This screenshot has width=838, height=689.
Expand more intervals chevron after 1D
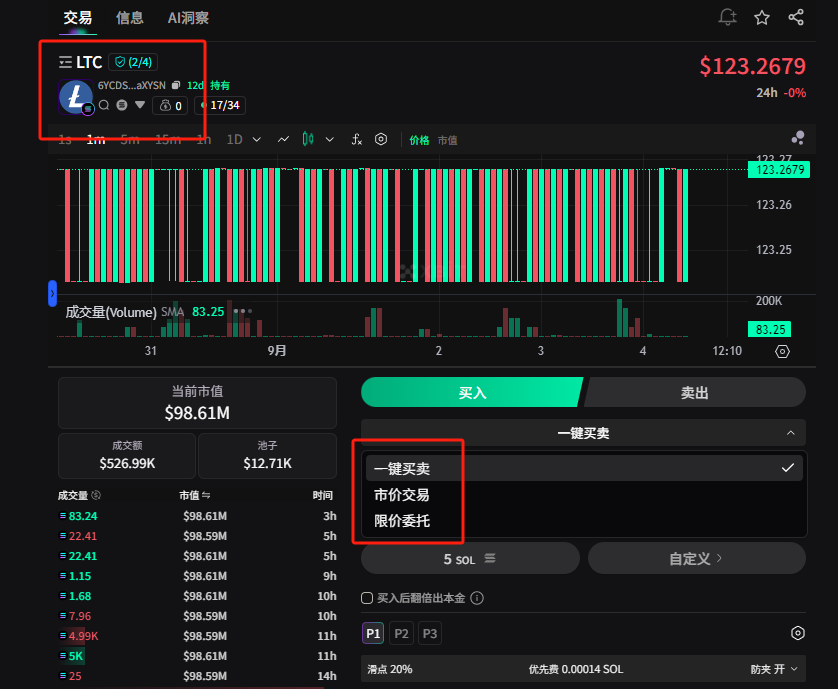[257, 140]
